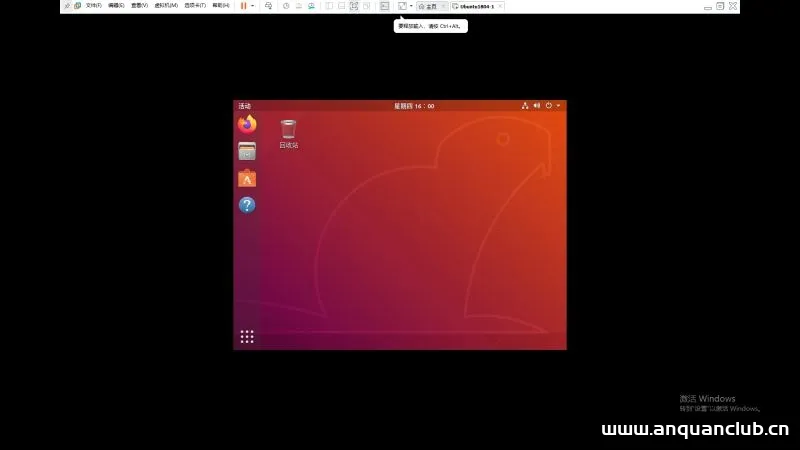Click the stretch guest display icon
Screen dimensions: 800x450
pos(402,6)
